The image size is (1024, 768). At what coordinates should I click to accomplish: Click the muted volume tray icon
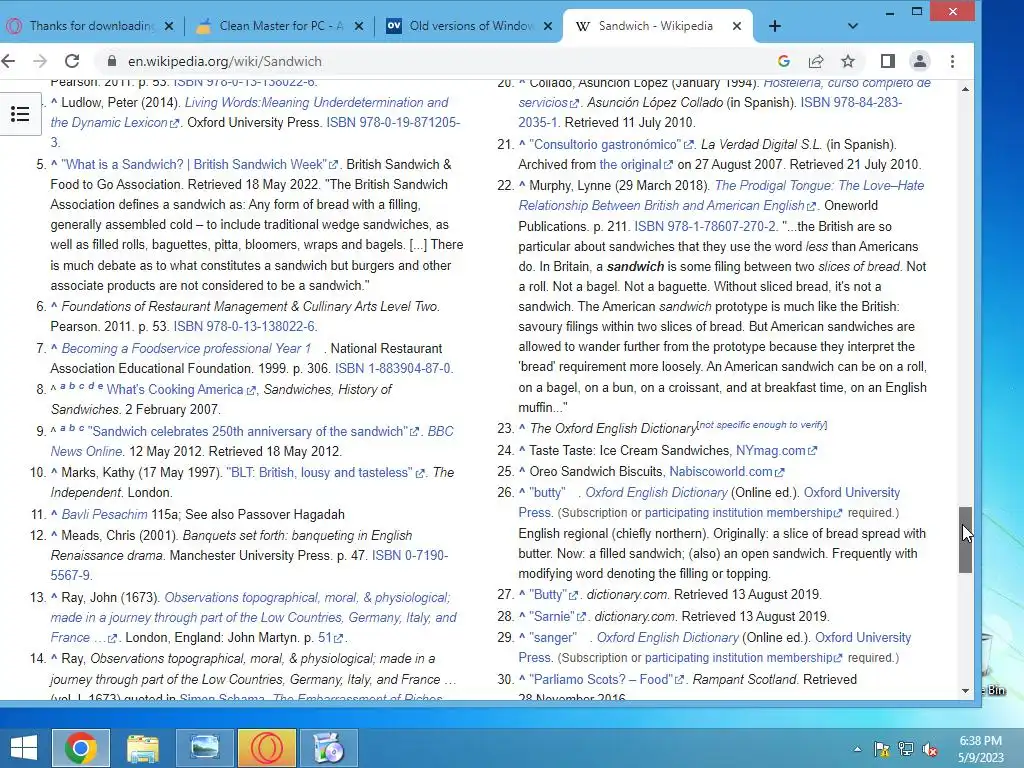pos(930,750)
